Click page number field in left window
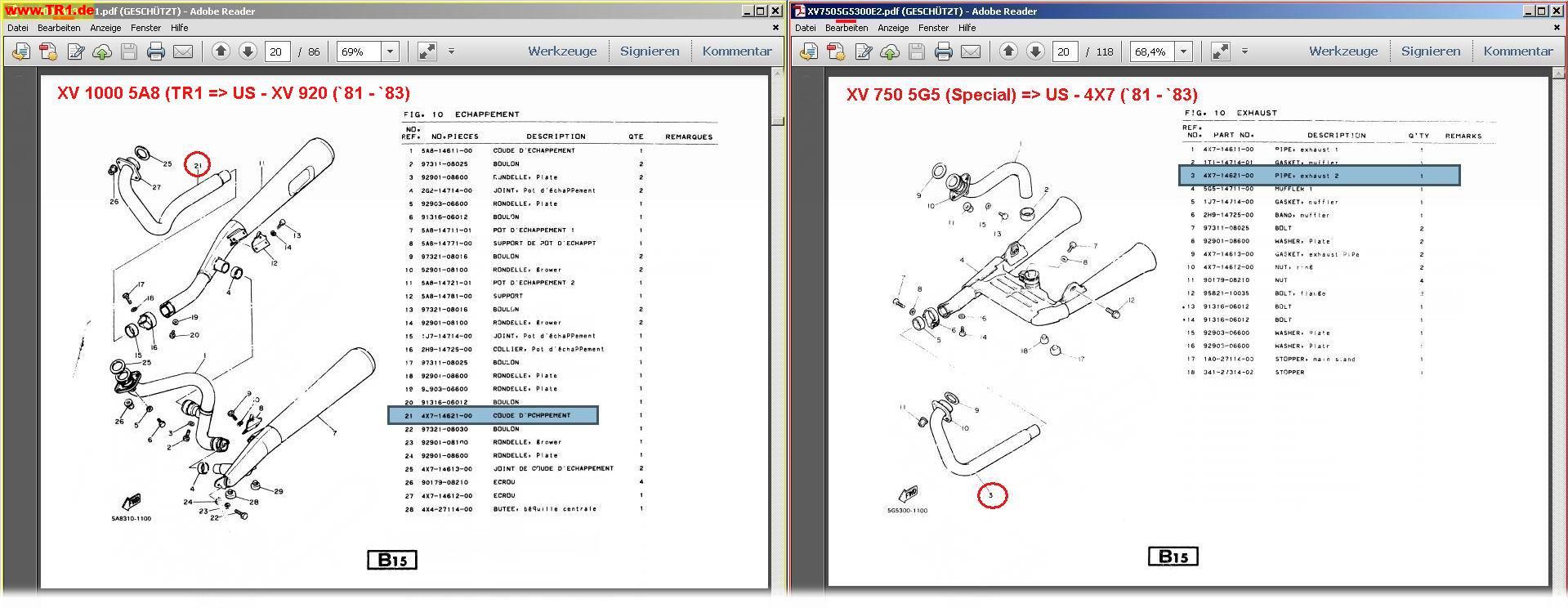Image resolution: width=1568 pixels, height=608 pixels. click(x=278, y=51)
